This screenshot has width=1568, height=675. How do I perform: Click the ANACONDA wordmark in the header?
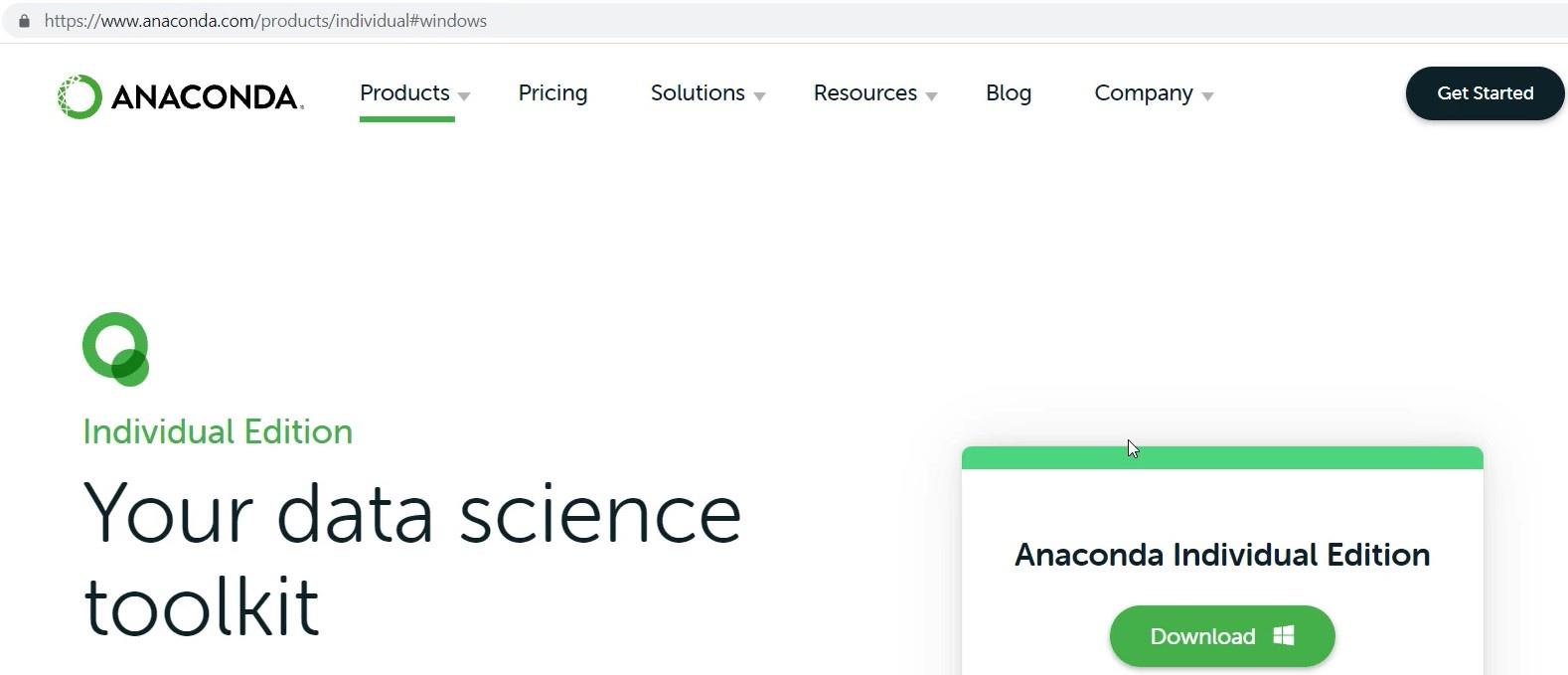coord(207,96)
